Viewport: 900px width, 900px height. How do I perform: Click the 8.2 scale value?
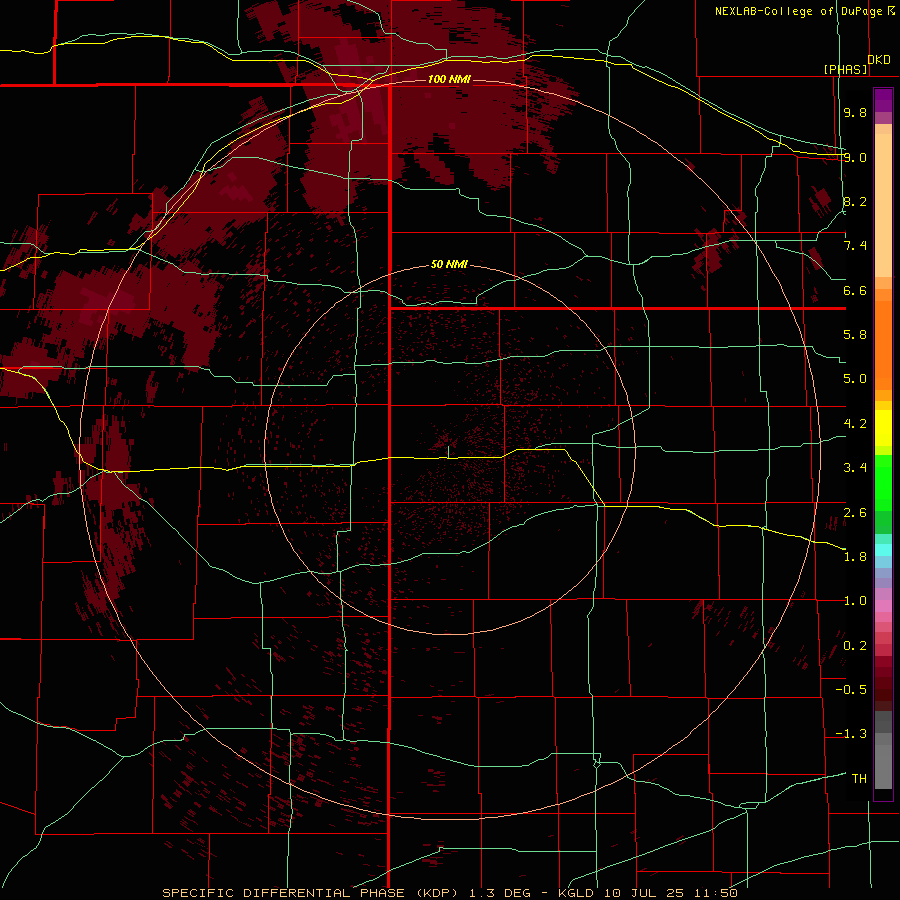[x=855, y=201]
